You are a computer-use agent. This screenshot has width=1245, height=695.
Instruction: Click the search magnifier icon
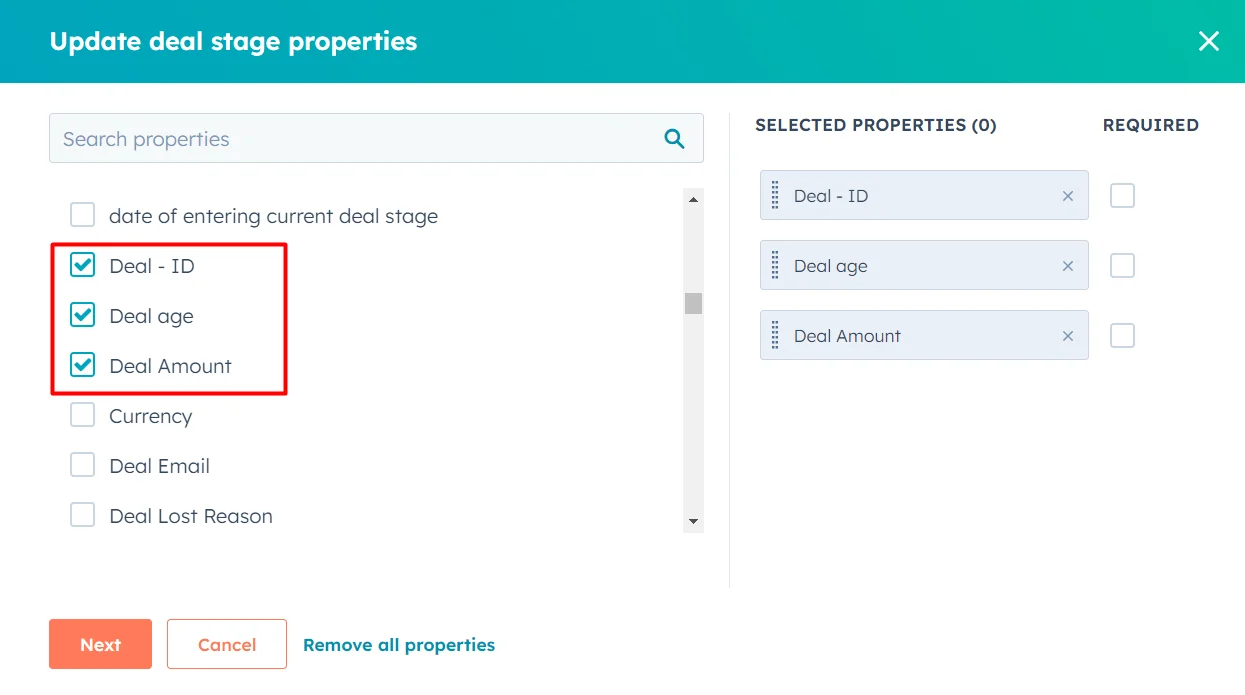click(x=674, y=138)
